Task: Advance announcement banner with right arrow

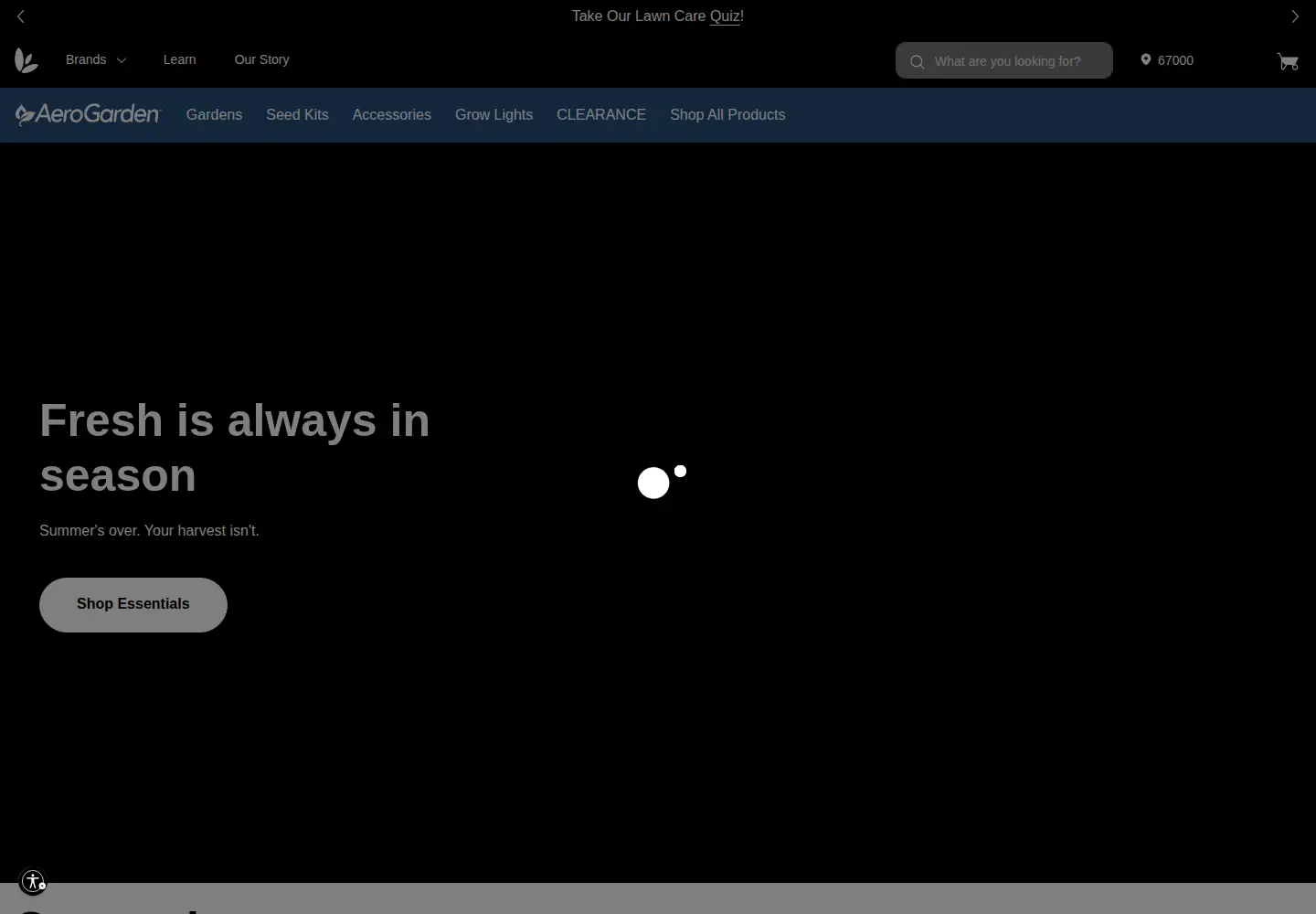Action: coord(1295,16)
